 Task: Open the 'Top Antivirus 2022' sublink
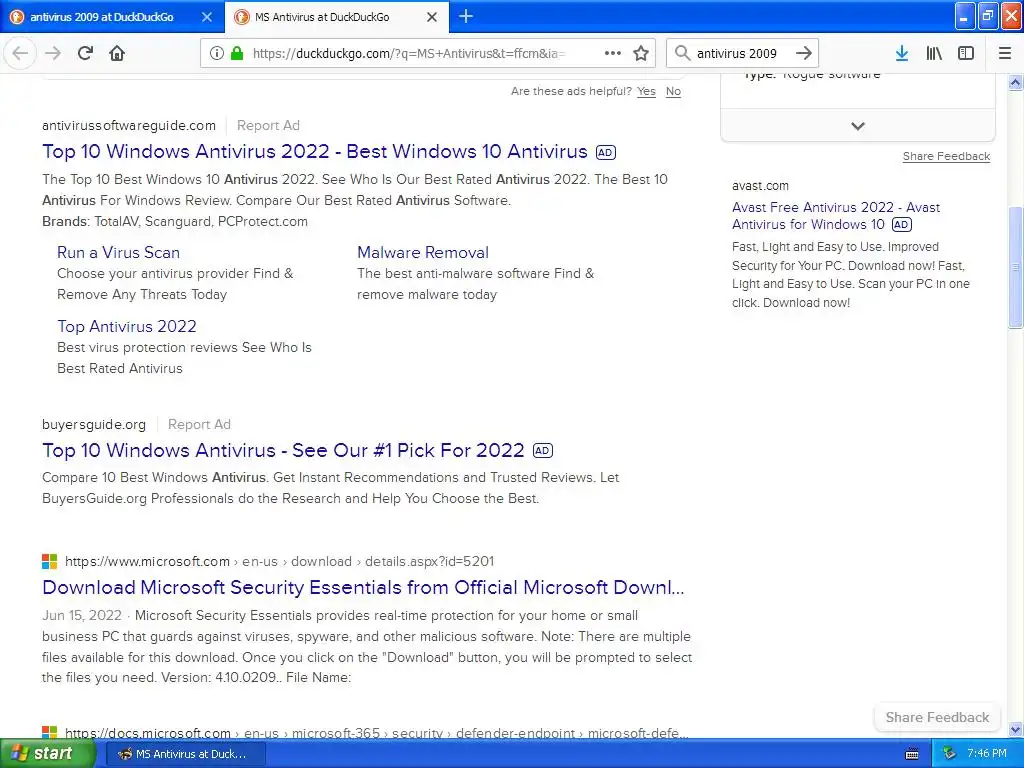click(127, 326)
